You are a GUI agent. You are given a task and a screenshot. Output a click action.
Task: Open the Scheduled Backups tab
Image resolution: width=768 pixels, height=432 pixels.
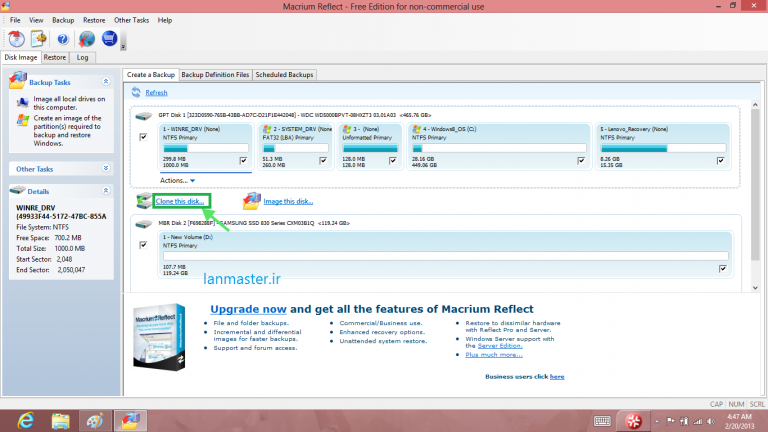284,74
